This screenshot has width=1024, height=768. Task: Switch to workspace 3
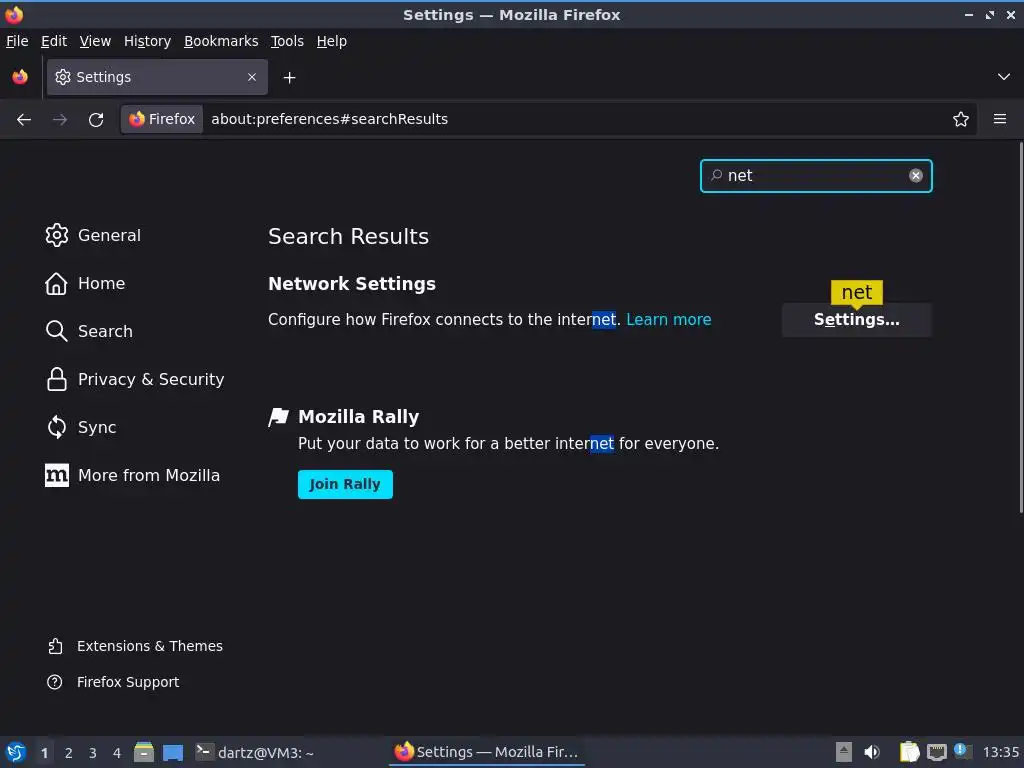93,753
